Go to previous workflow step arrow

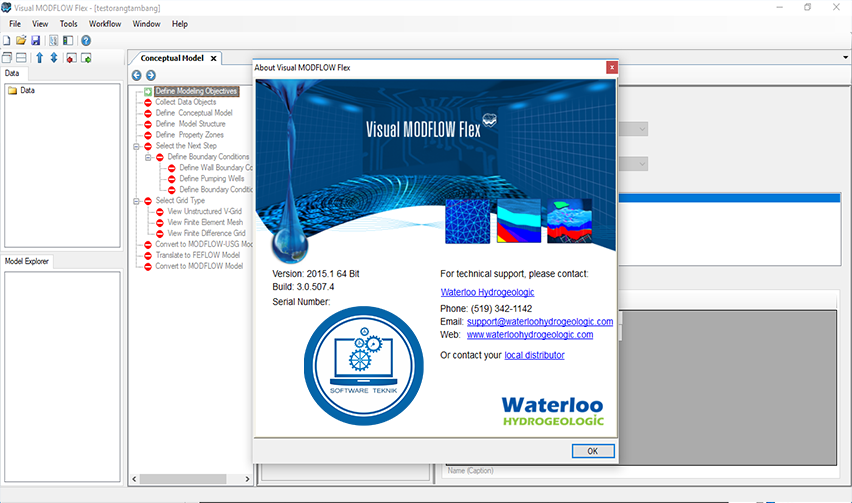pyautogui.click(x=136, y=76)
